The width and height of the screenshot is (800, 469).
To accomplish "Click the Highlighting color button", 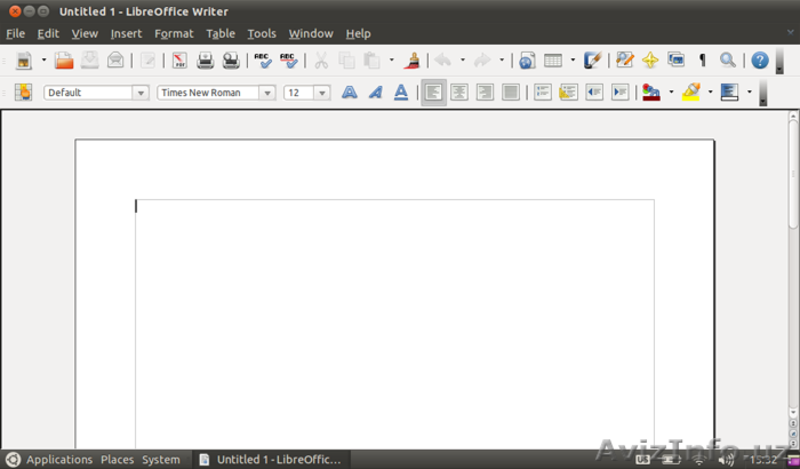I will click(x=690, y=93).
